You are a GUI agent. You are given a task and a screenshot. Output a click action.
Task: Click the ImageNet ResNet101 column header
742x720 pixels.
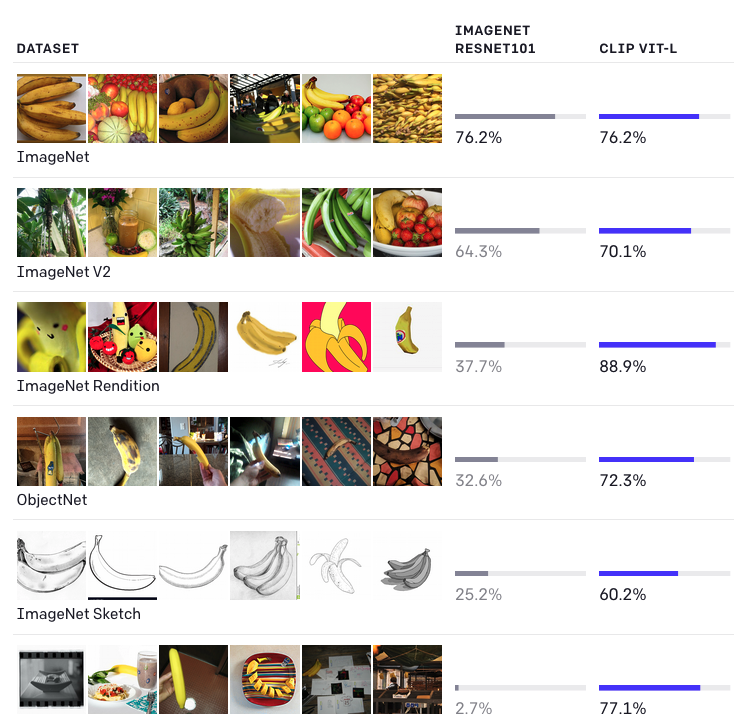coord(495,40)
